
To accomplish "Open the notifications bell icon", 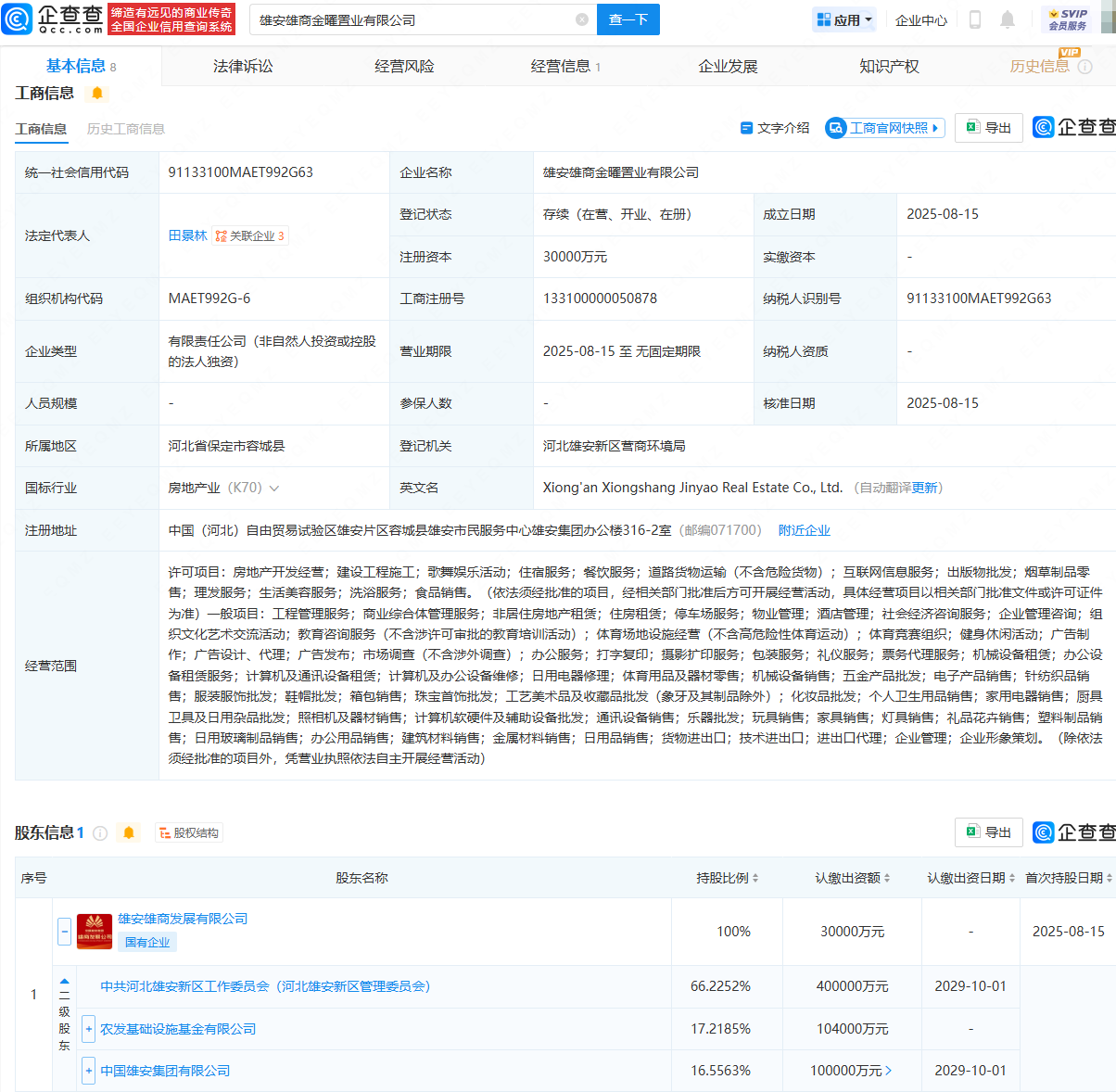I will pyautogui.click(x=1008, y=19).
